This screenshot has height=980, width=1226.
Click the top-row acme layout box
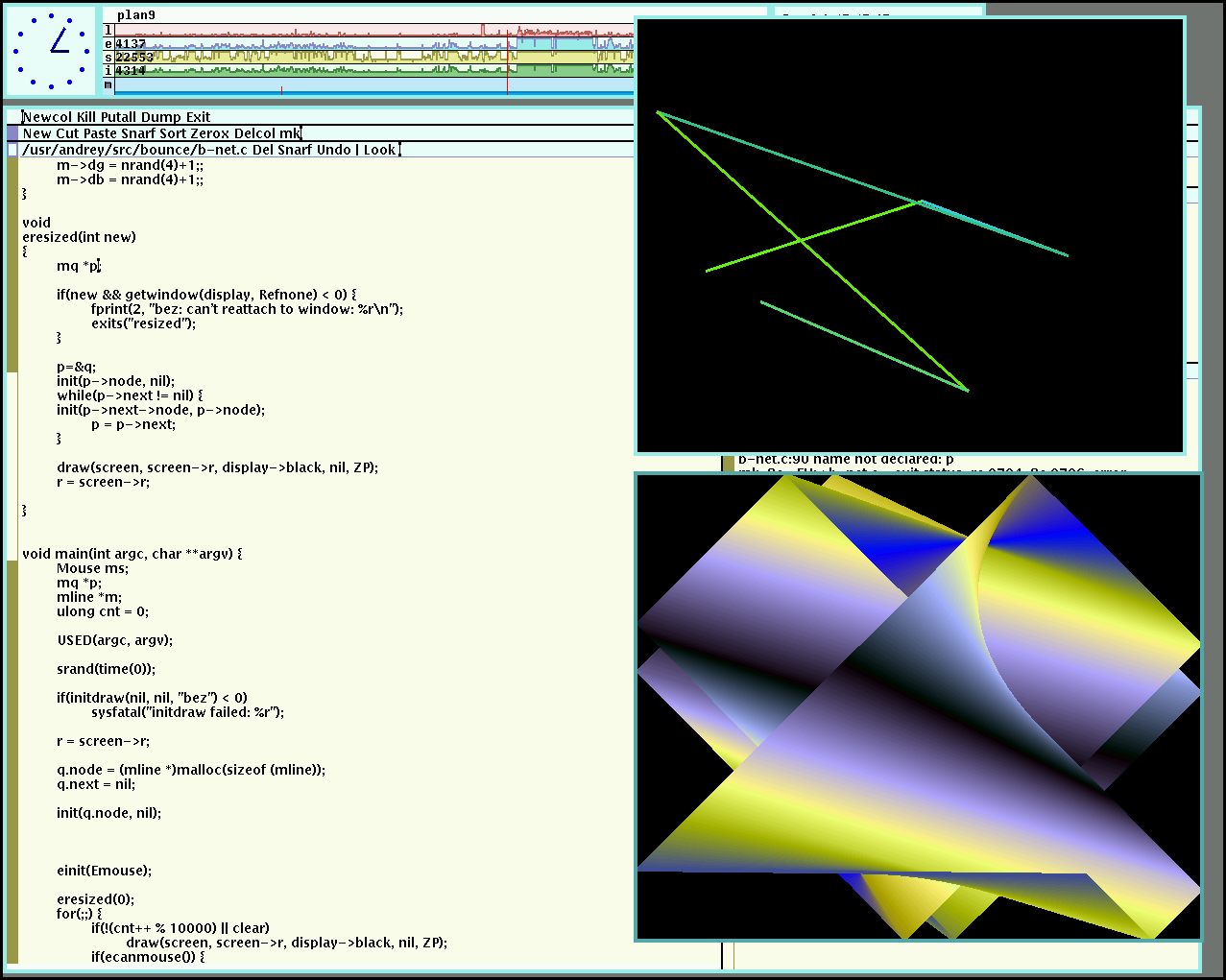tap(12, 117)
